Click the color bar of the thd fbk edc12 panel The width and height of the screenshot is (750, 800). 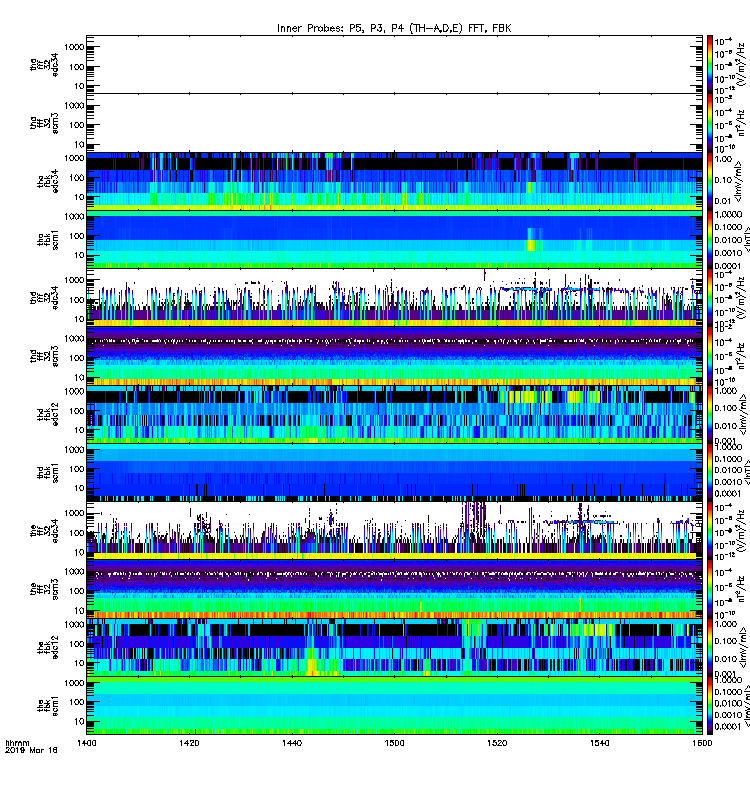tap(710, 414)
